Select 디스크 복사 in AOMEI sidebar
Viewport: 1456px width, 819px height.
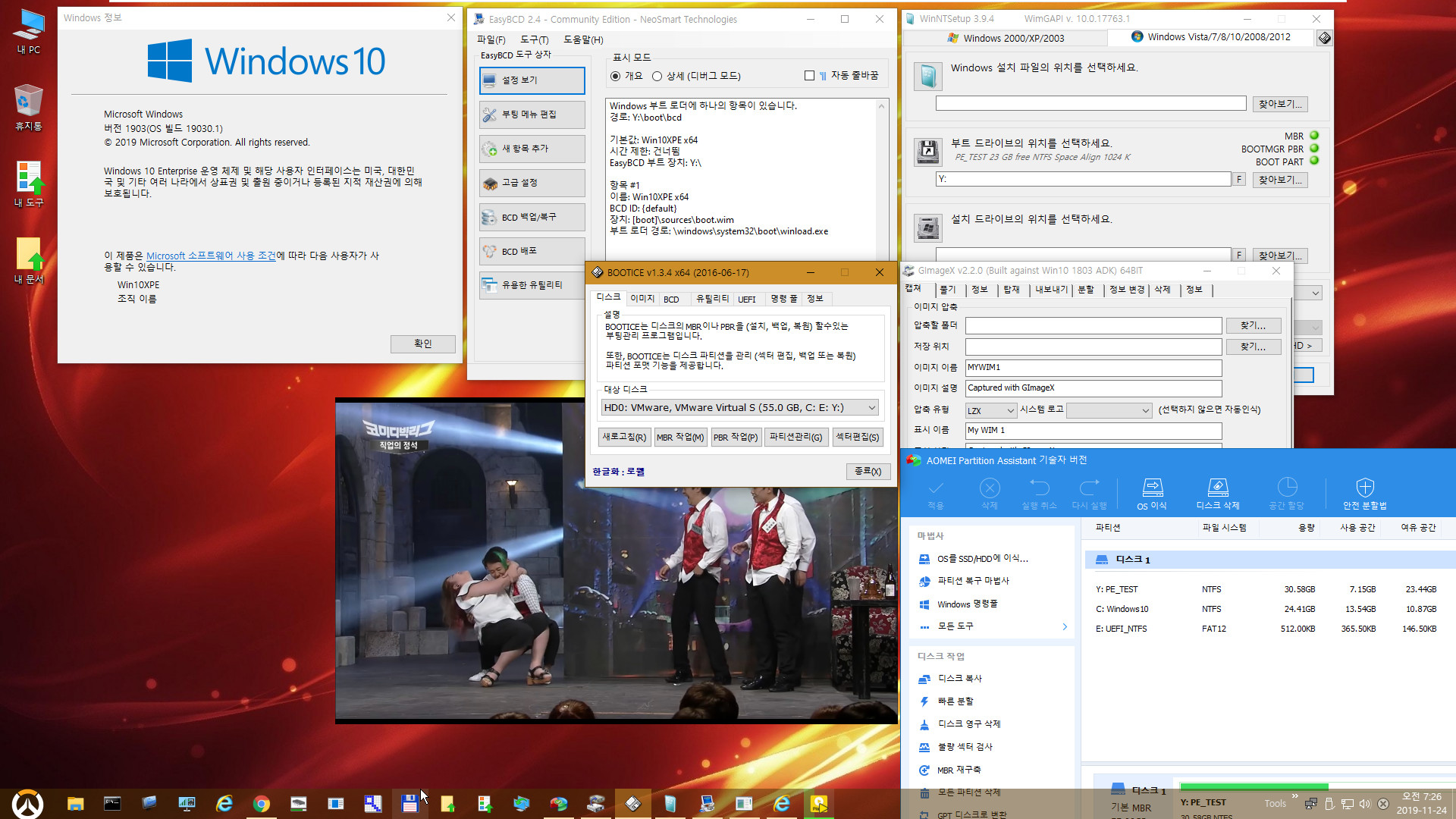tap(959, 679)
